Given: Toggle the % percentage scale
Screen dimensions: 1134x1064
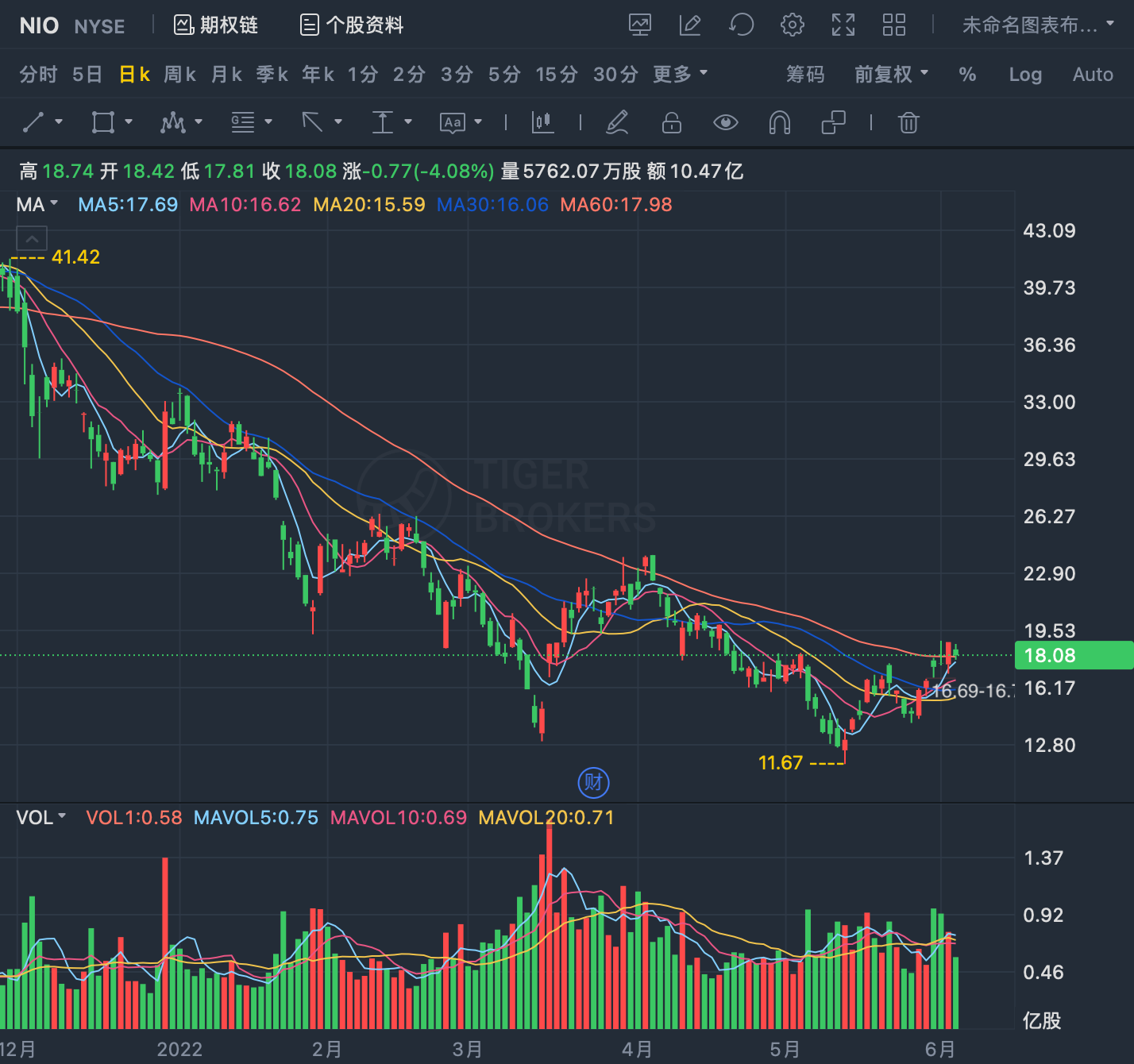Looking at the screenshot, I should [x=967, y=75].
